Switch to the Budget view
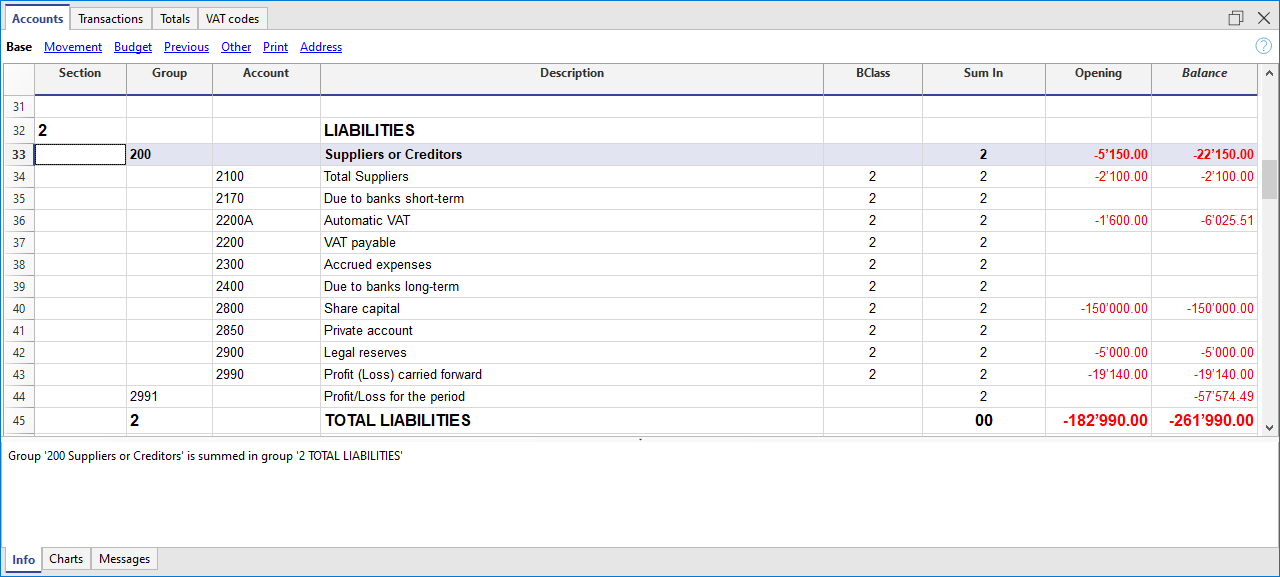The width and height of the screenshot is (1280, 577). (133, 47)
